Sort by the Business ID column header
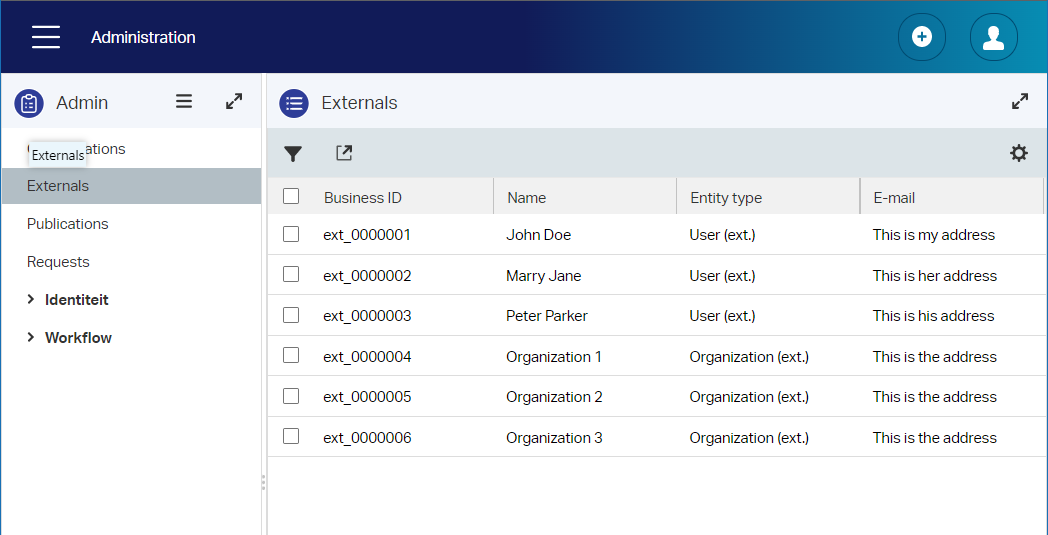 coord(363,198)
